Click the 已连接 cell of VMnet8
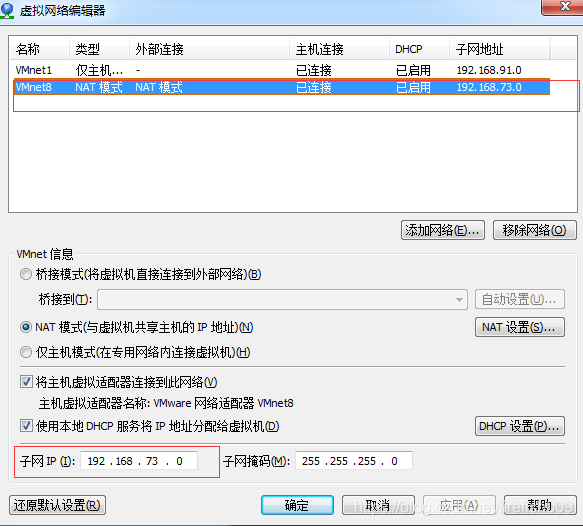The width and height of the screenshot is (583, 526). point(313,87)
